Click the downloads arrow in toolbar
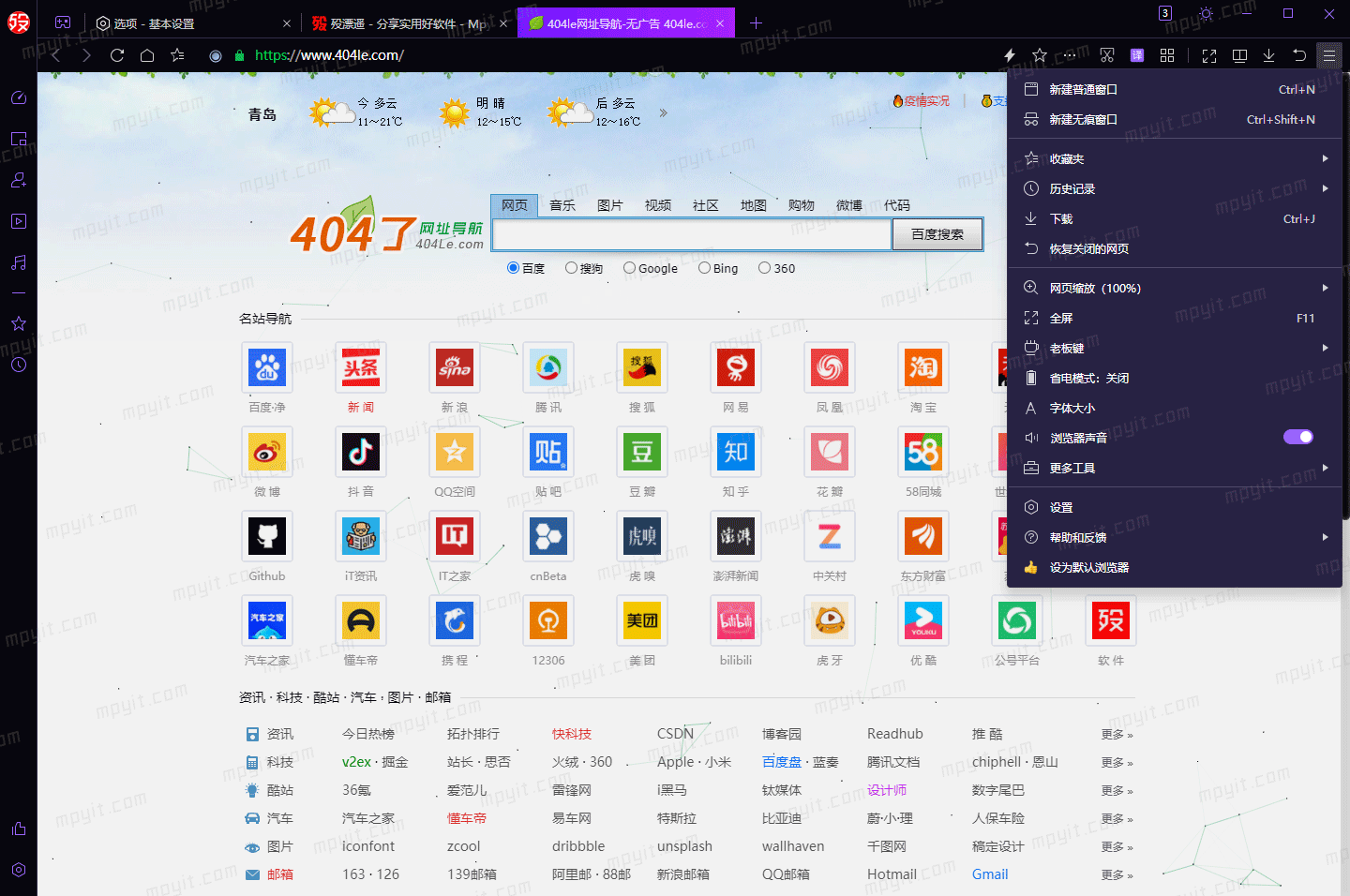This screenshot has width=1350, height=896. point(1268,55)
